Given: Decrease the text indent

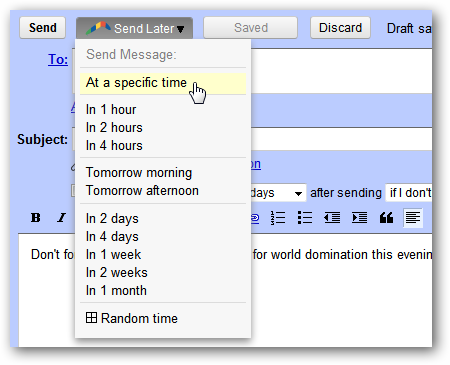Looking at the screenshot, I should point(332,218).
